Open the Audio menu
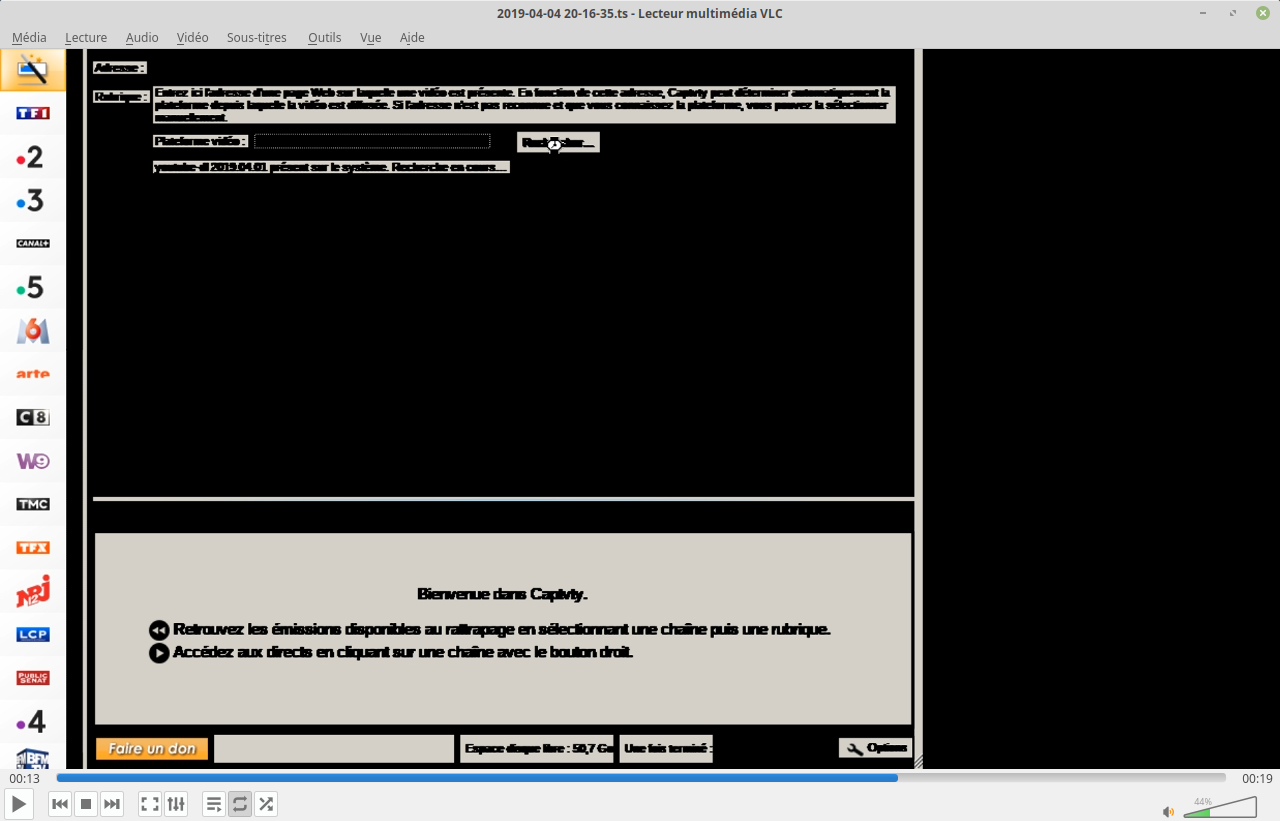 tap(141, 37)
